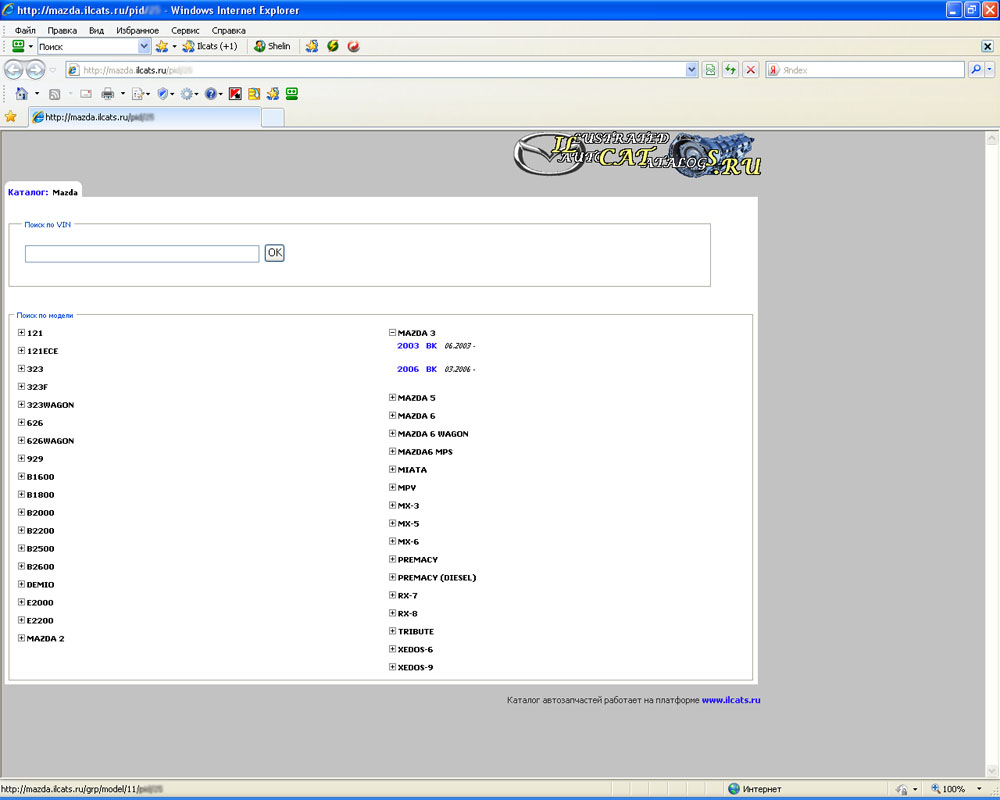Image resolution: width=1000 pixels, height=800 pixels.
Task: Click the Home icon in the toolbar
Action: [21, 94]
